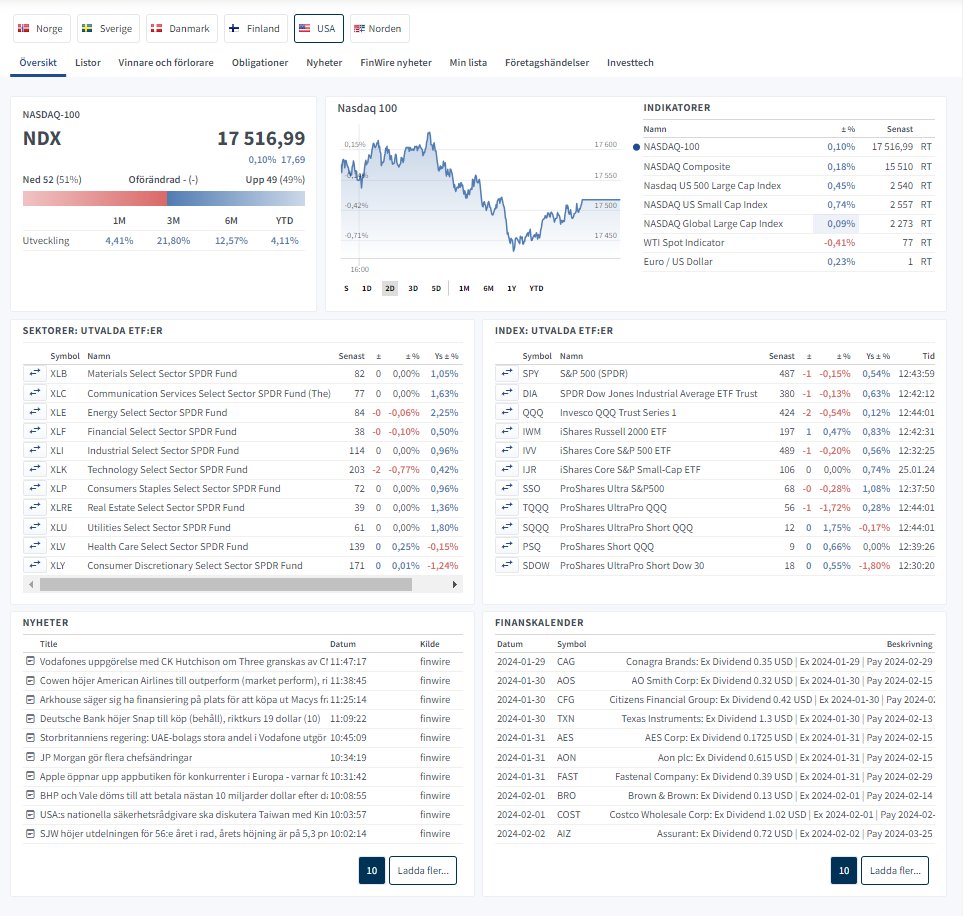Select the Finland market button
This screenshot has width=963, height=916.
click(255, 28)
